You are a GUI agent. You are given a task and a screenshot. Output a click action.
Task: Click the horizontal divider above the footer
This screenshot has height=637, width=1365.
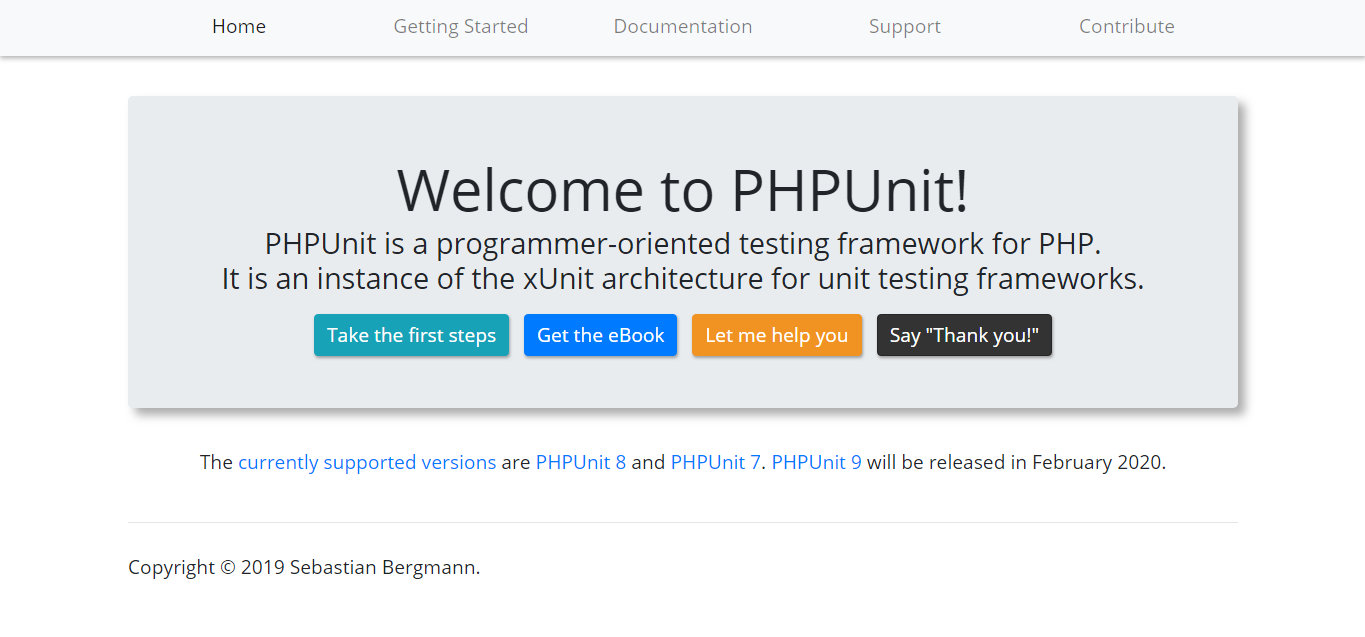click(x=682, y=522)
